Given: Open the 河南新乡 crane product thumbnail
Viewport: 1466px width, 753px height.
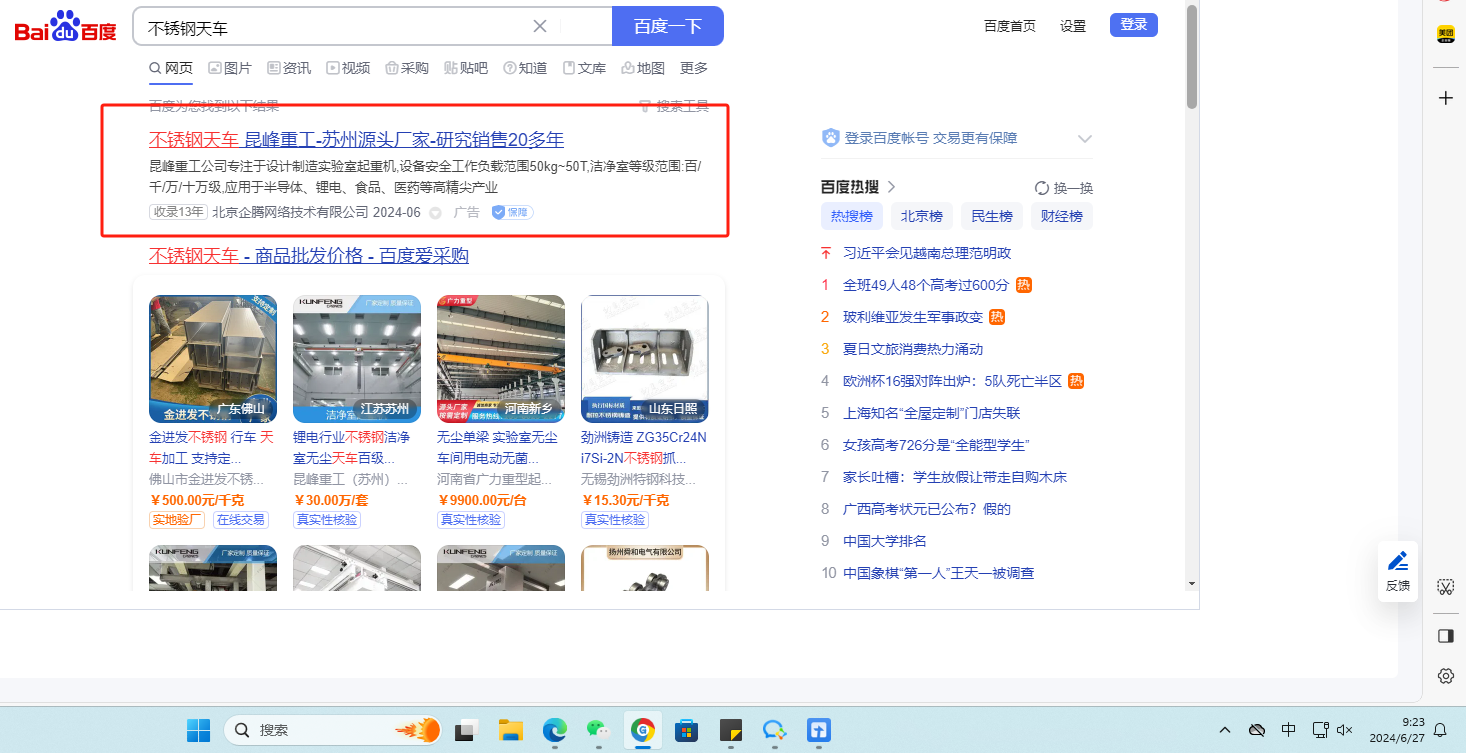Looking at the screenshot, I should click(501, 359).
